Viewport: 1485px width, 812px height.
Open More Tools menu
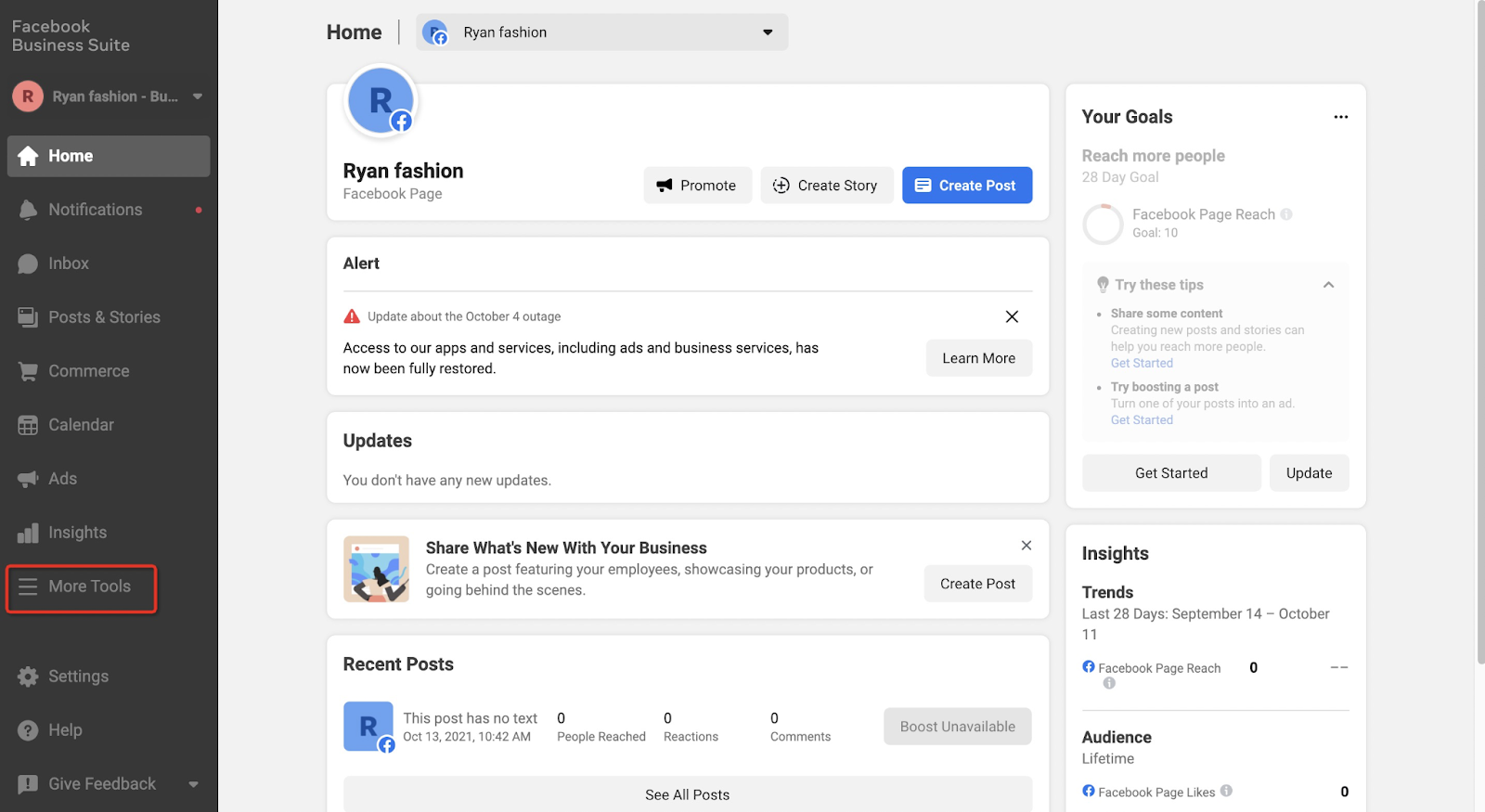click(82, 588)
